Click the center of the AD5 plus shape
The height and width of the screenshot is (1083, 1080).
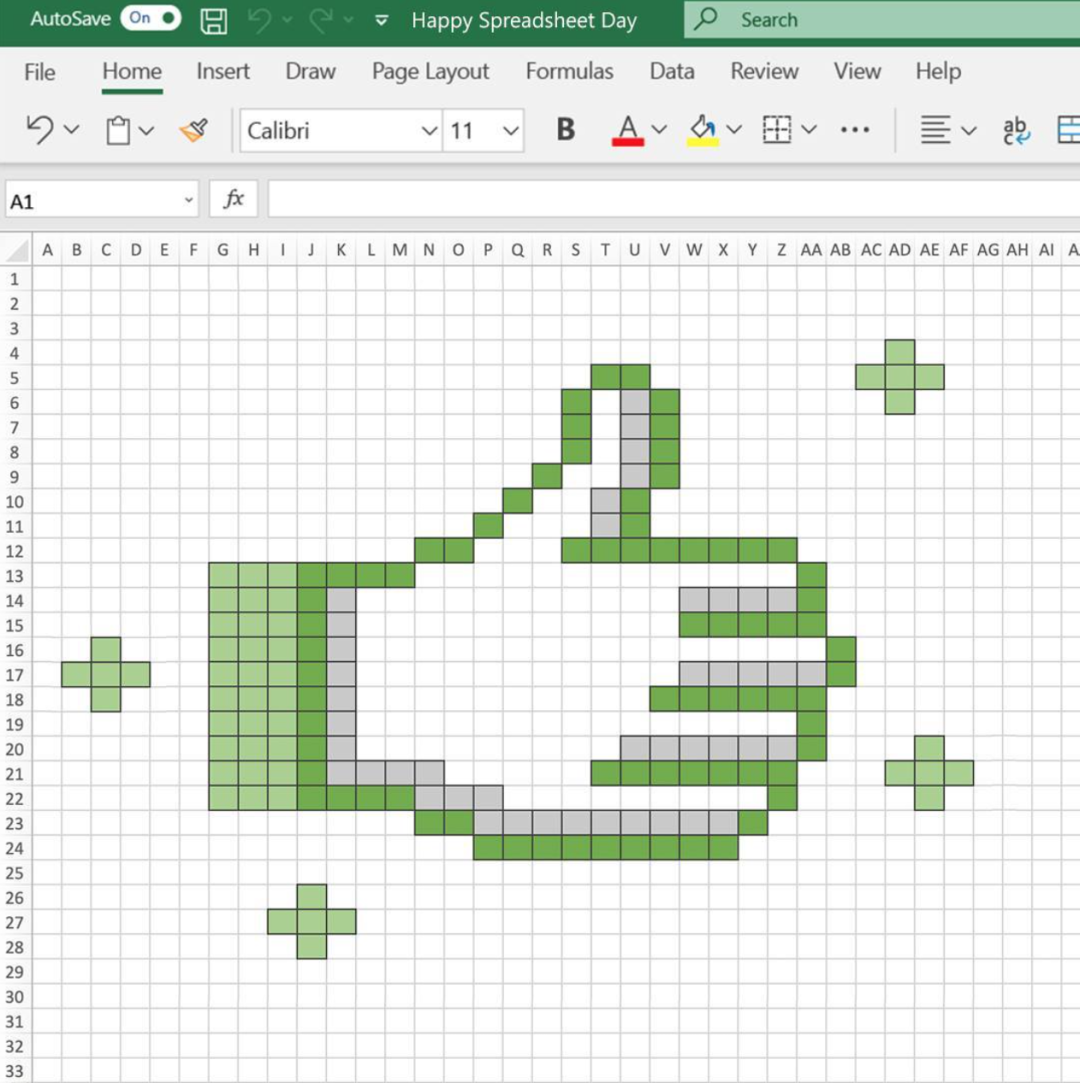[x=900, y=377]
